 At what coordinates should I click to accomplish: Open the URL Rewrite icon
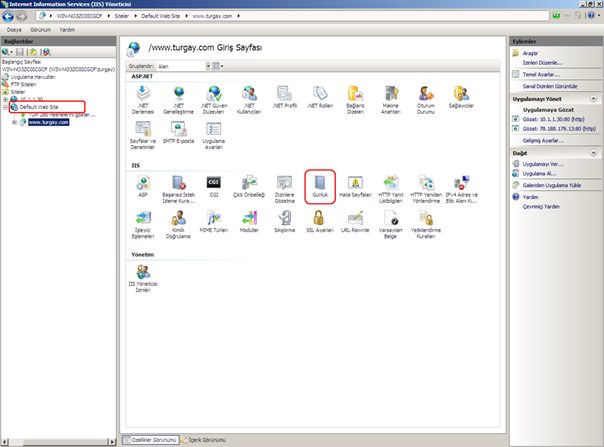[x=355, y=222]
